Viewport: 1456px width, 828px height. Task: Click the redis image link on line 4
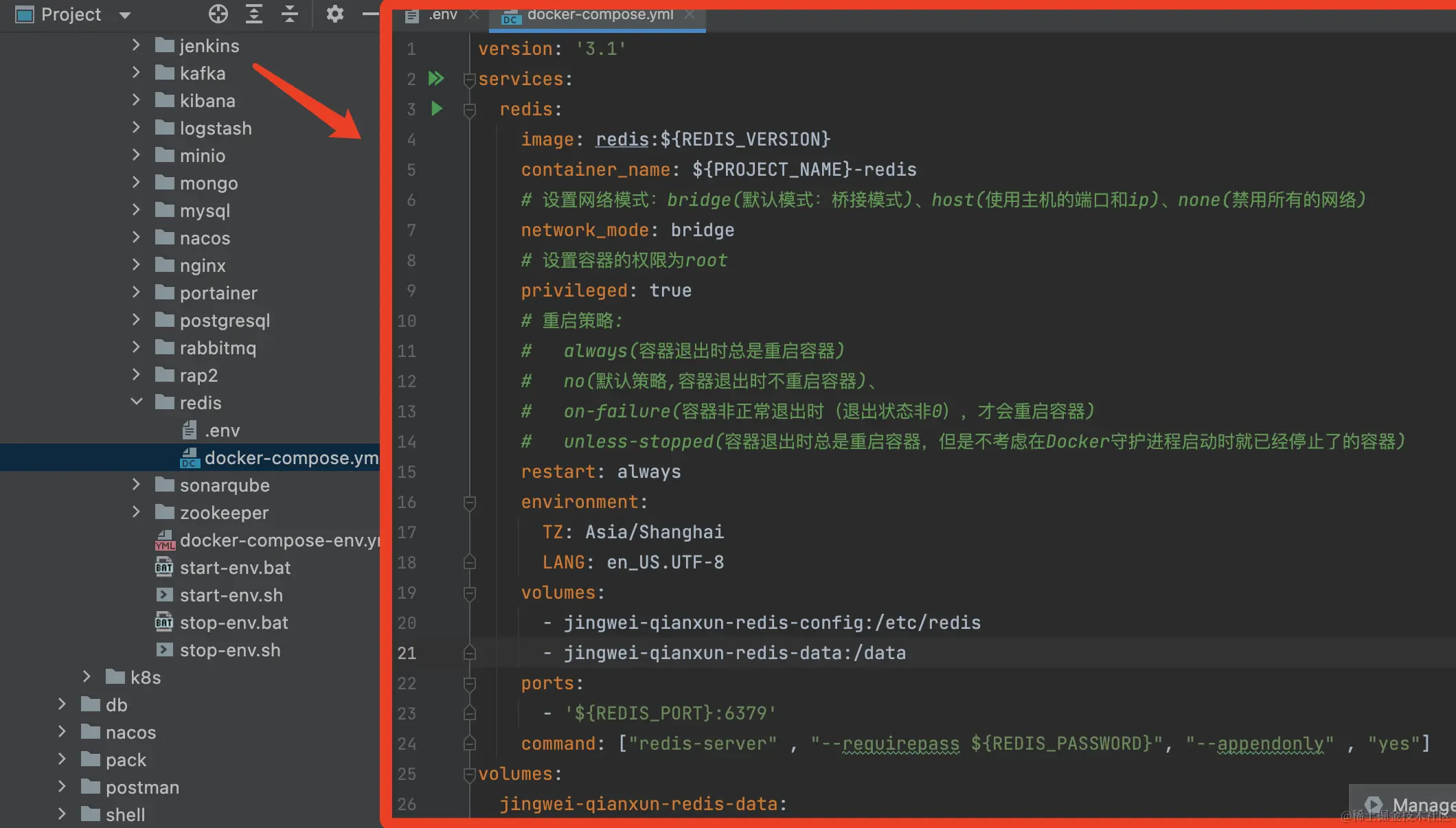point(622,139)
